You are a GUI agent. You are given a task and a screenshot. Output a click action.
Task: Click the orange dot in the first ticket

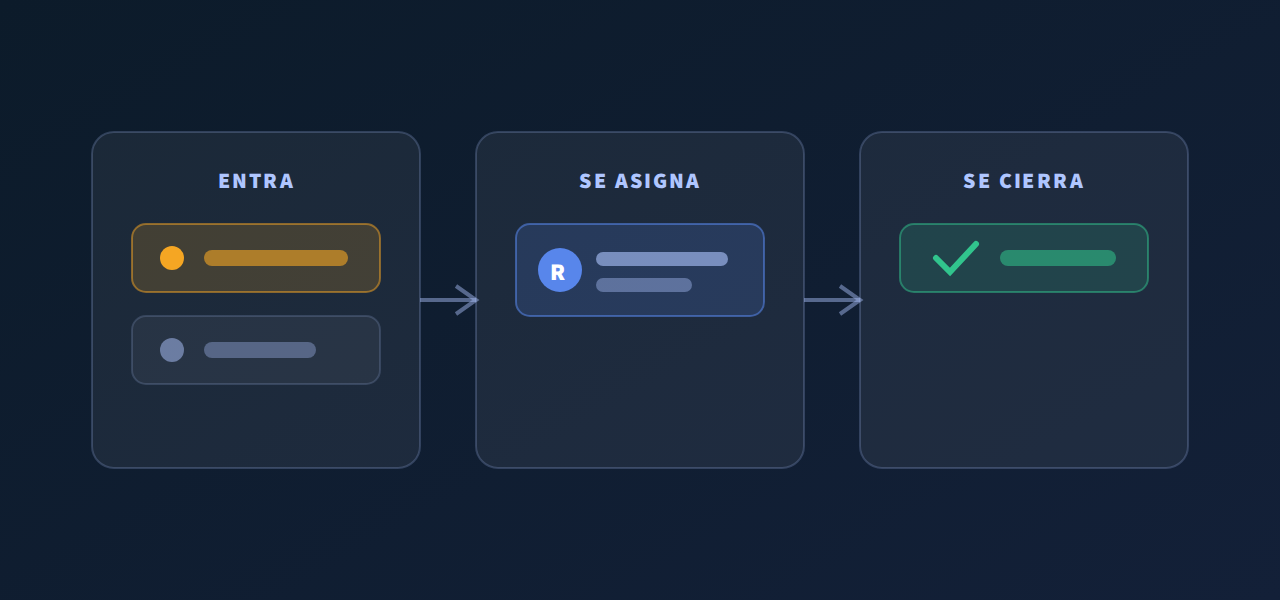(172, 258)
